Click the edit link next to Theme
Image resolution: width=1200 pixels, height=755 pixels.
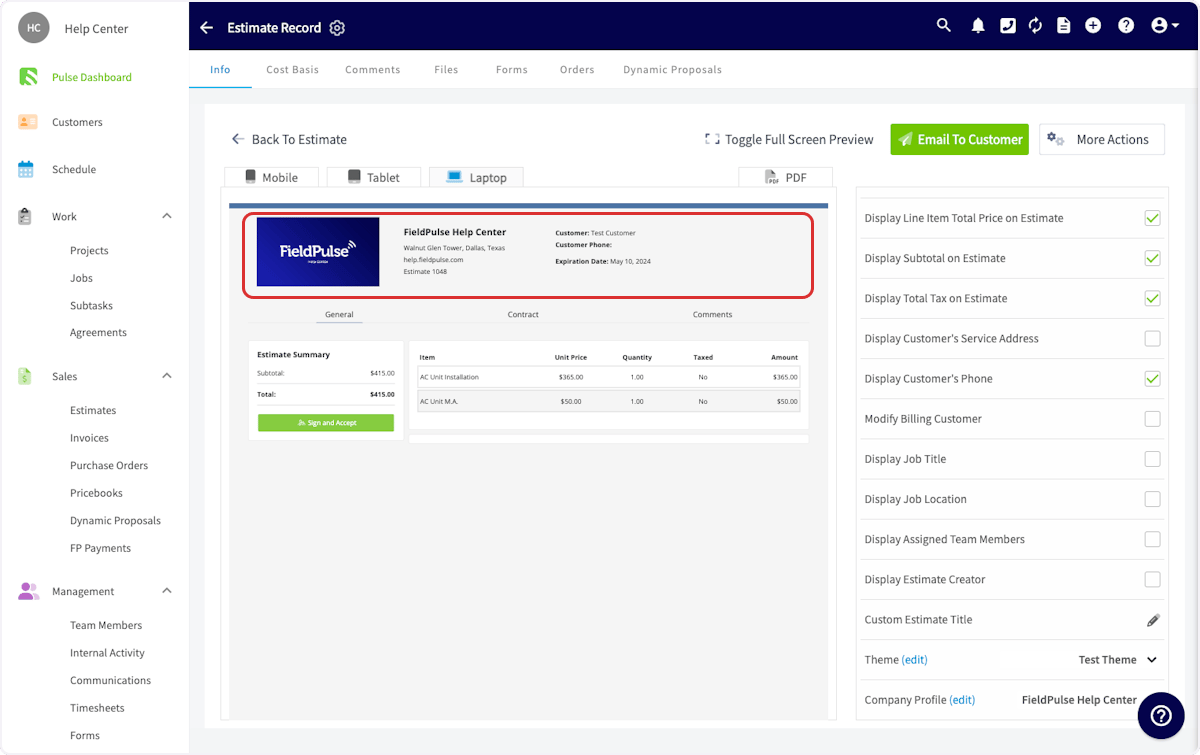[914, 660]
